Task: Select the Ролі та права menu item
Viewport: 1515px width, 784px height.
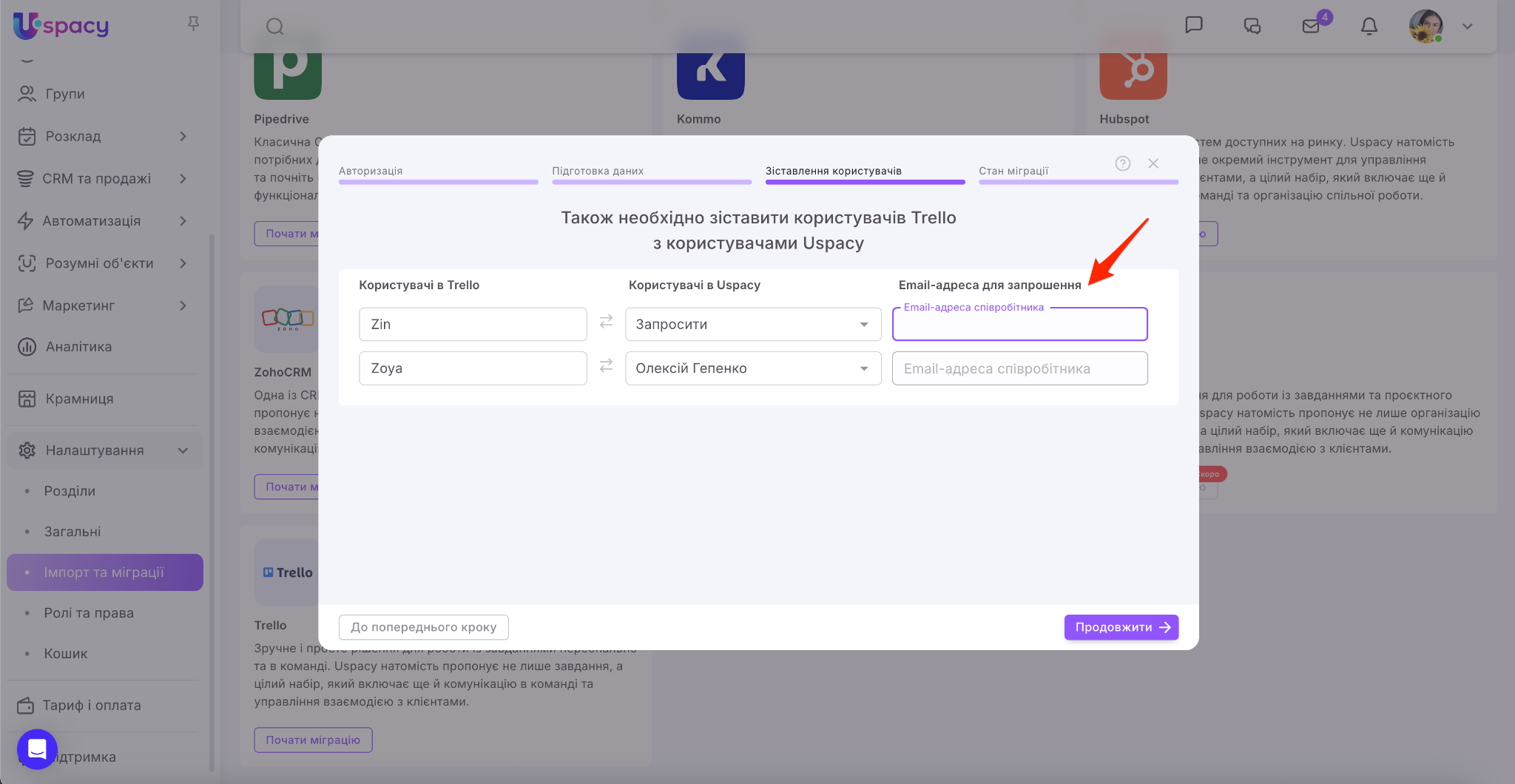Action: 89,613
